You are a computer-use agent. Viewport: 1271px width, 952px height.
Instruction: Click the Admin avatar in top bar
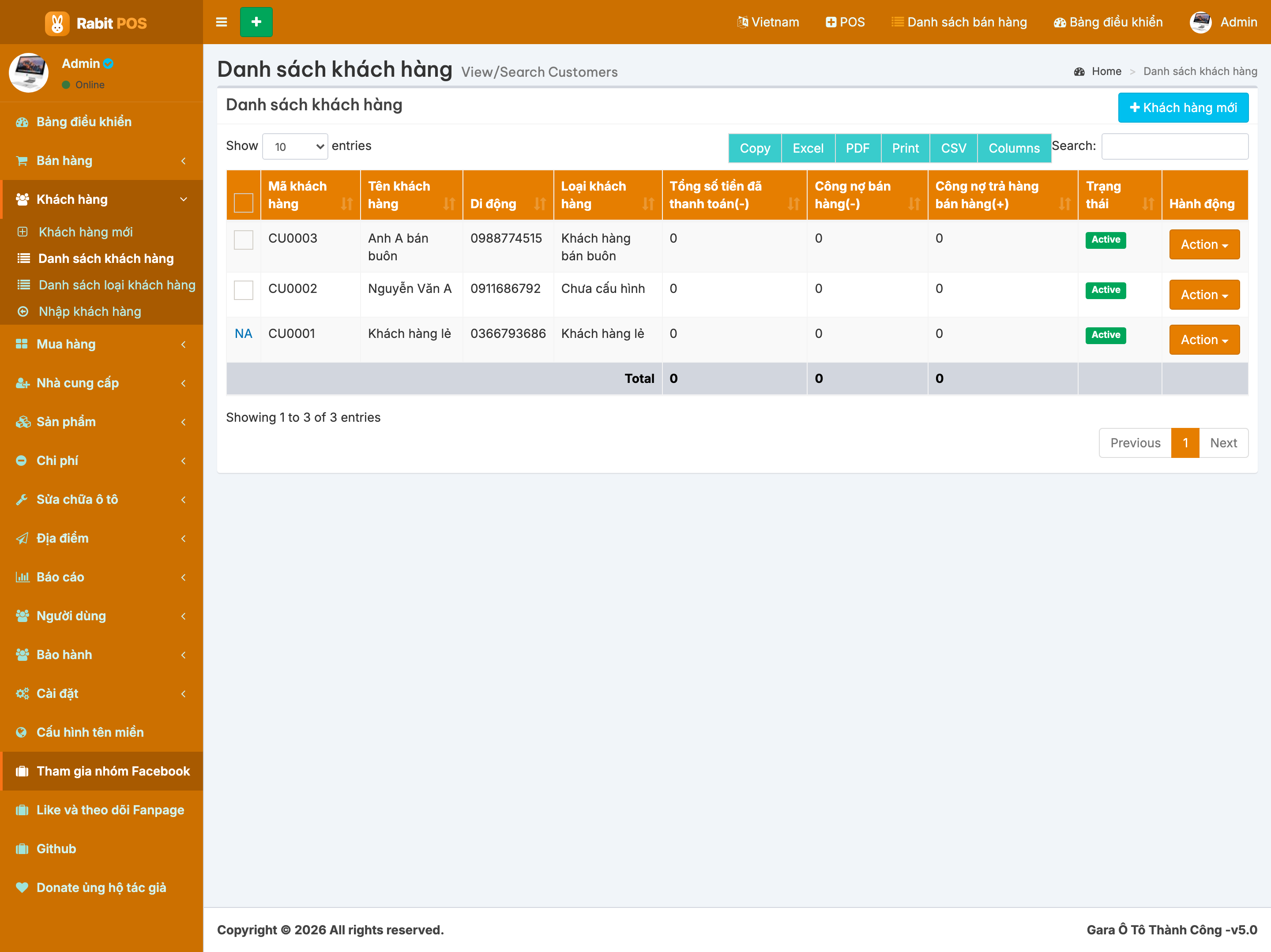pos(1200,22)
